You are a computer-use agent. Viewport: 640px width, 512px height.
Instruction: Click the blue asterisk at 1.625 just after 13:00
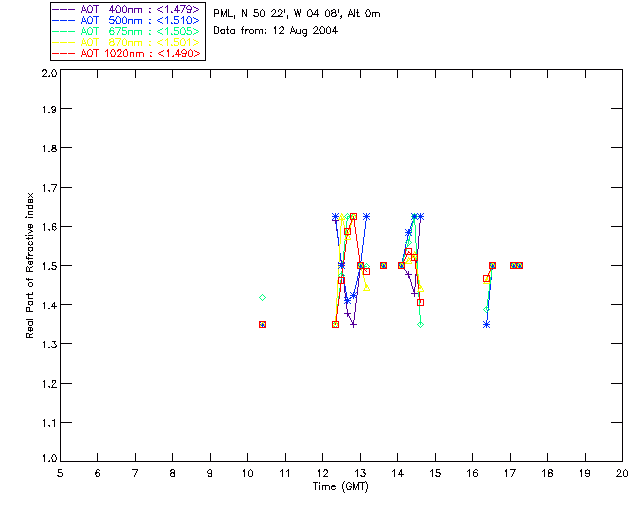click(367, 216)
